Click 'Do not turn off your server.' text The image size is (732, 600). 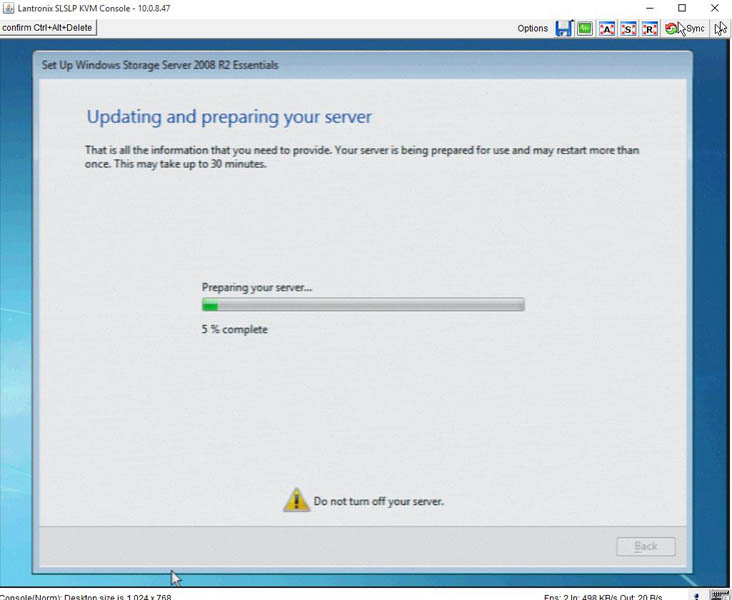[x=379, y=501]
